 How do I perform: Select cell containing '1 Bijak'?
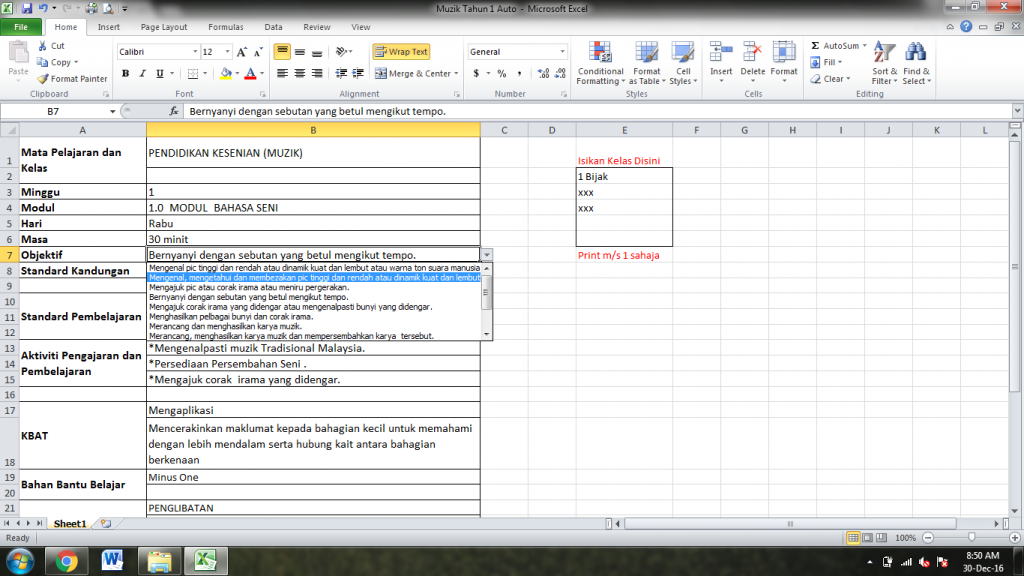624,176
